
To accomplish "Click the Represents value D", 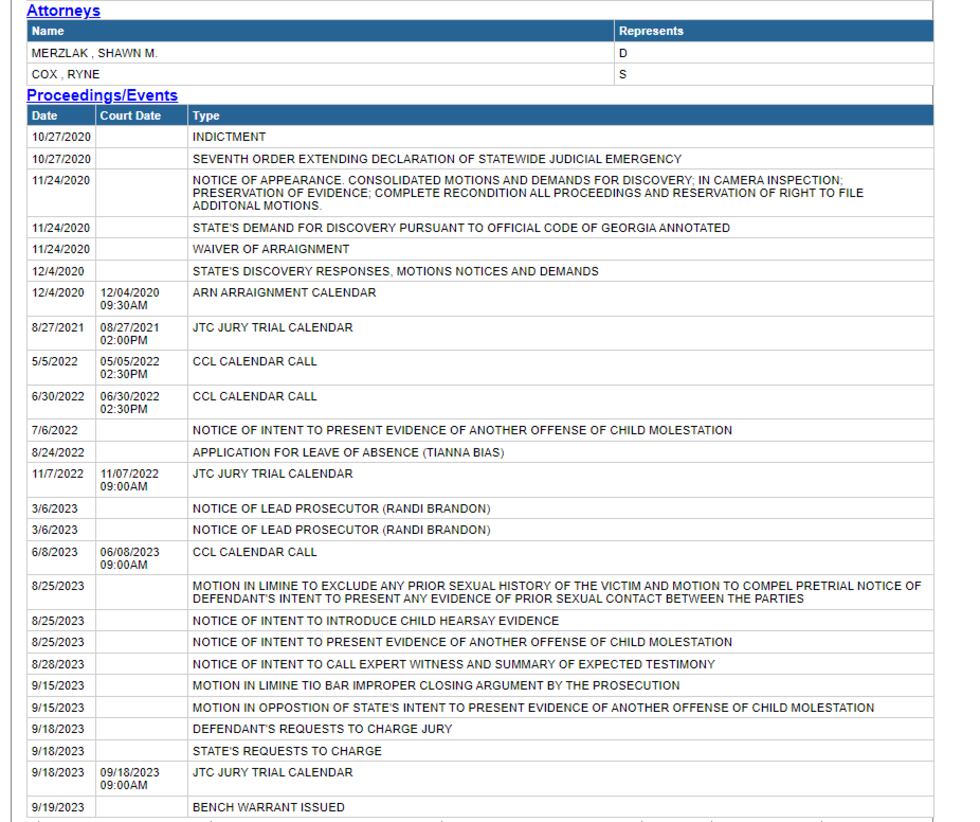I will tap(622, 53).
